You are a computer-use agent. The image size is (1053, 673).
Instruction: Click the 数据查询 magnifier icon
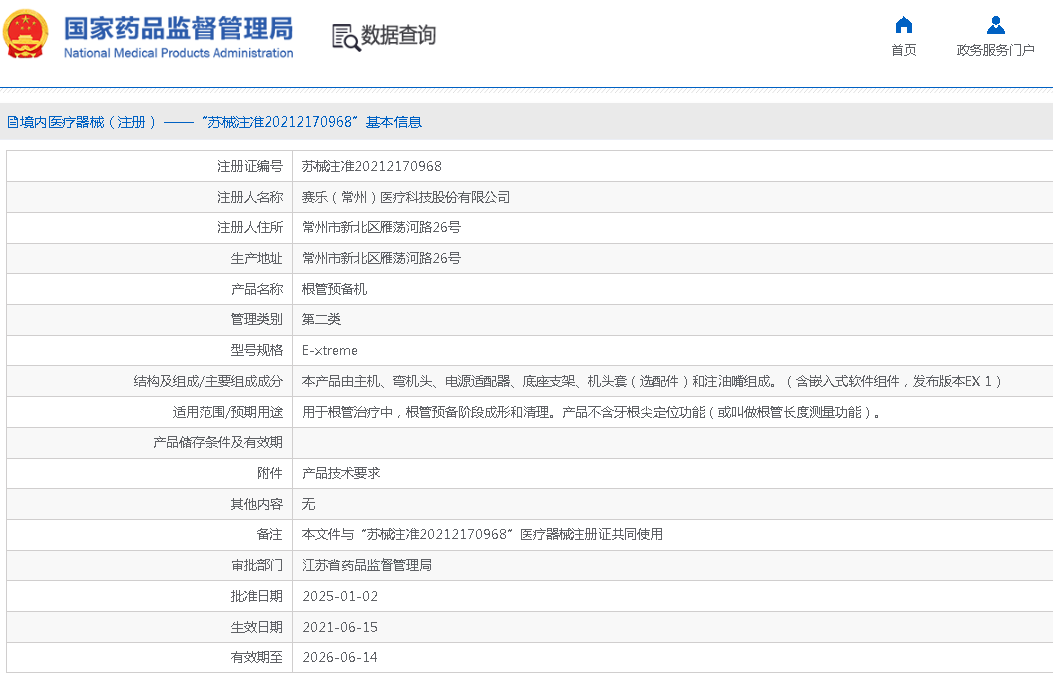click(x=346, y=37)
